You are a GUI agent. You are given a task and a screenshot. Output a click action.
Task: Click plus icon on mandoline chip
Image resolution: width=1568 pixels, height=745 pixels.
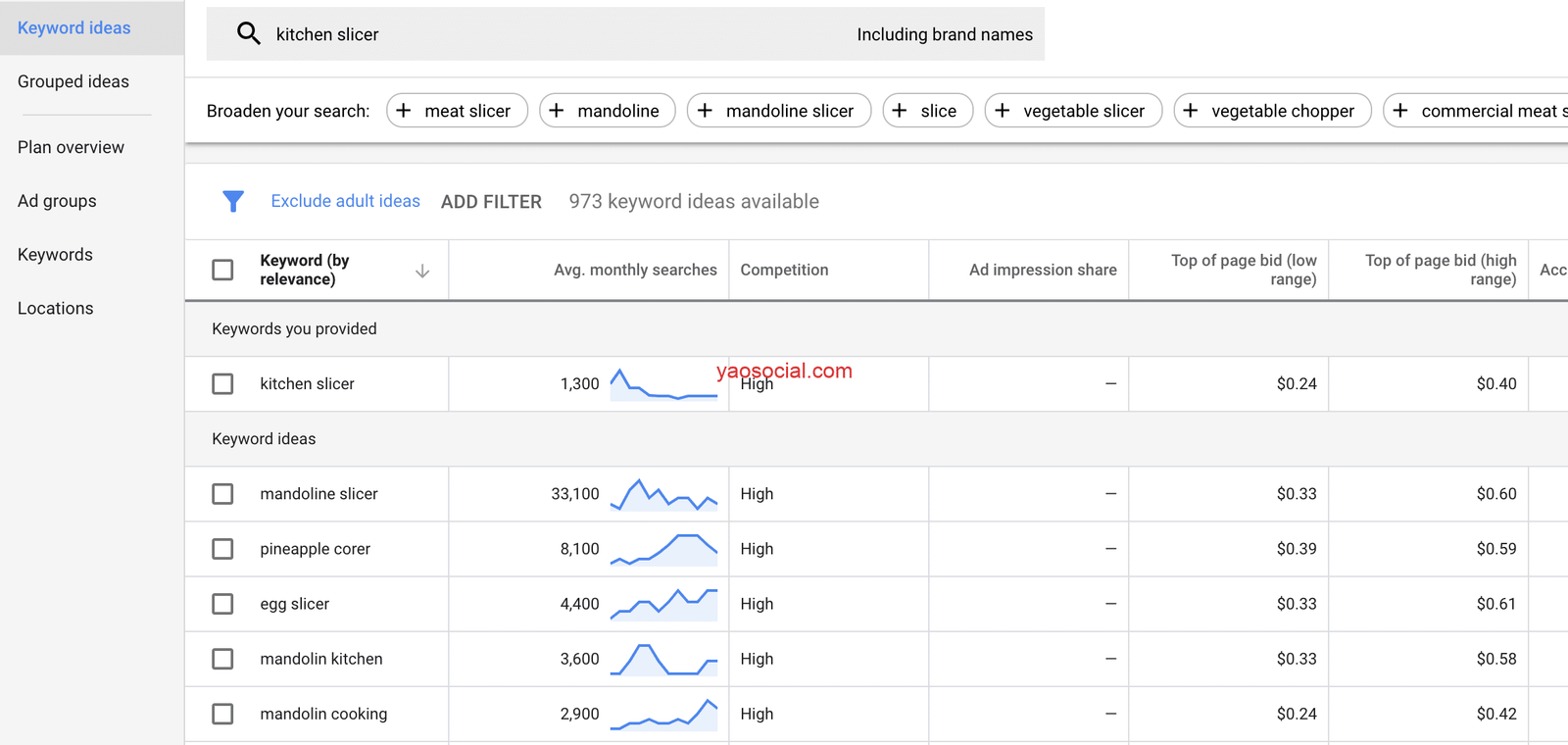pos(557,111)
